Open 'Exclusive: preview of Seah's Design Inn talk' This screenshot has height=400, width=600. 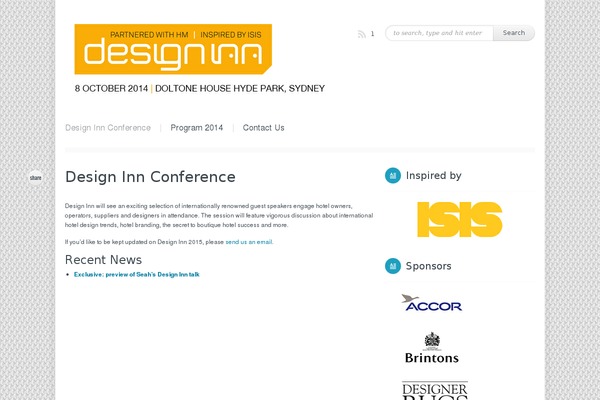137,274
